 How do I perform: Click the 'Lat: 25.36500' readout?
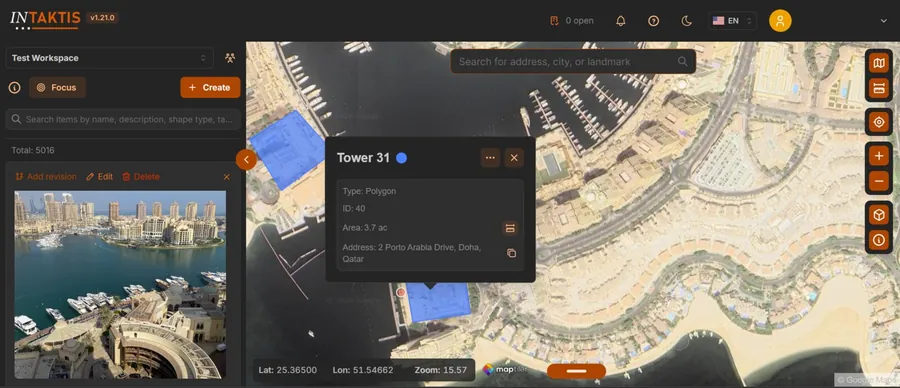288,370
